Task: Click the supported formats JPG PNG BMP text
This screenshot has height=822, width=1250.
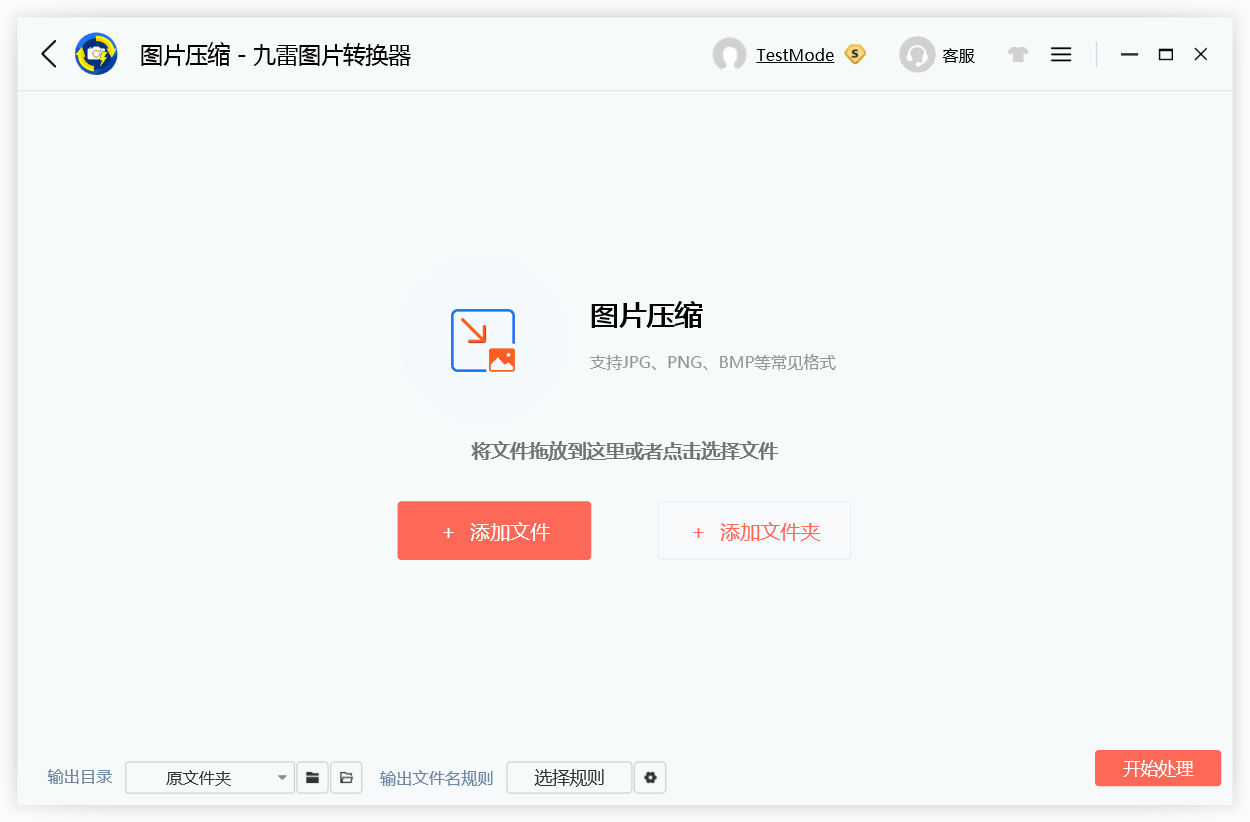Action: (x=712, y=362)
